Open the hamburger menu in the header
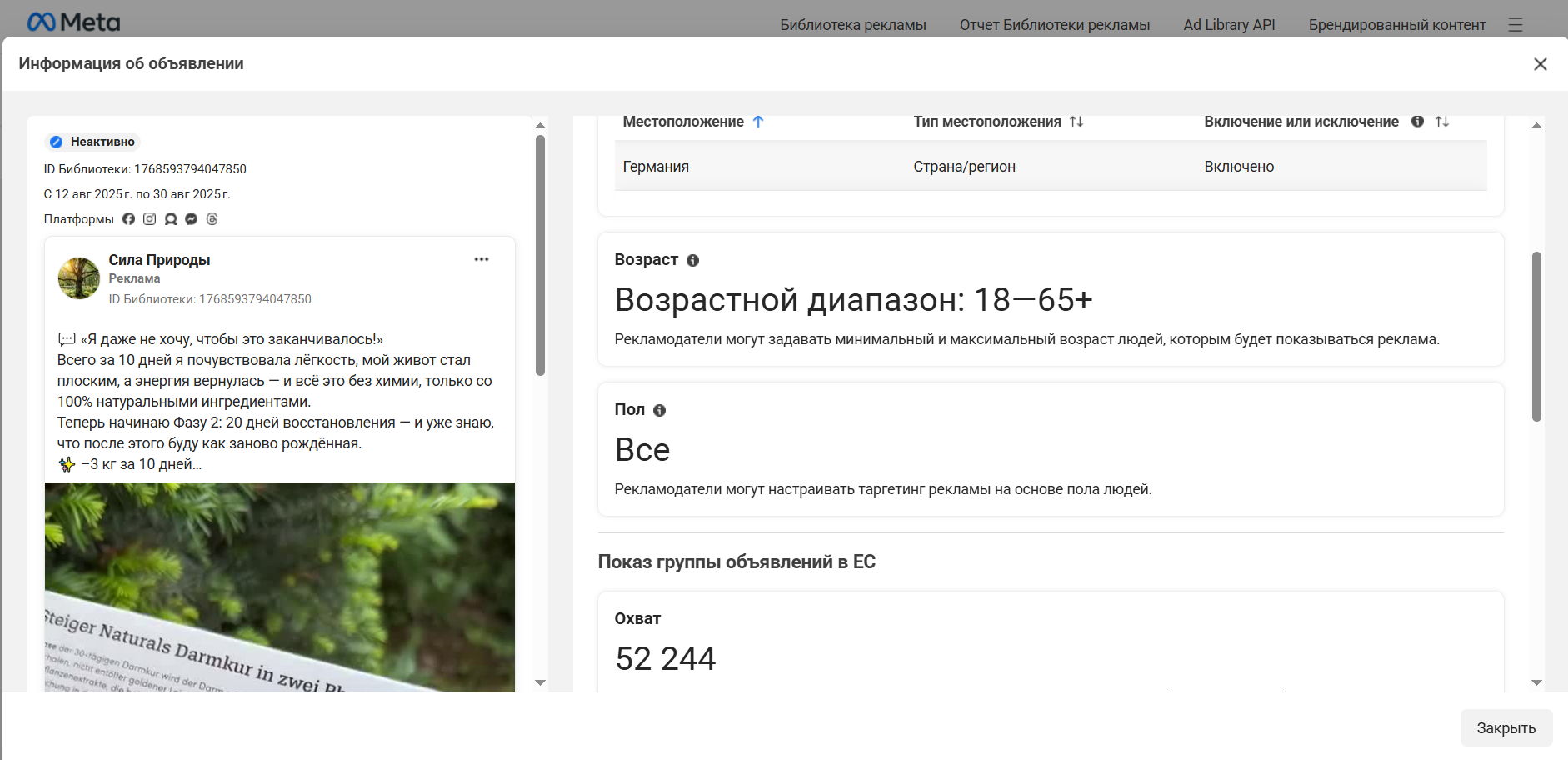Viewport: 1568px width, 760px height. (1516, 25)
